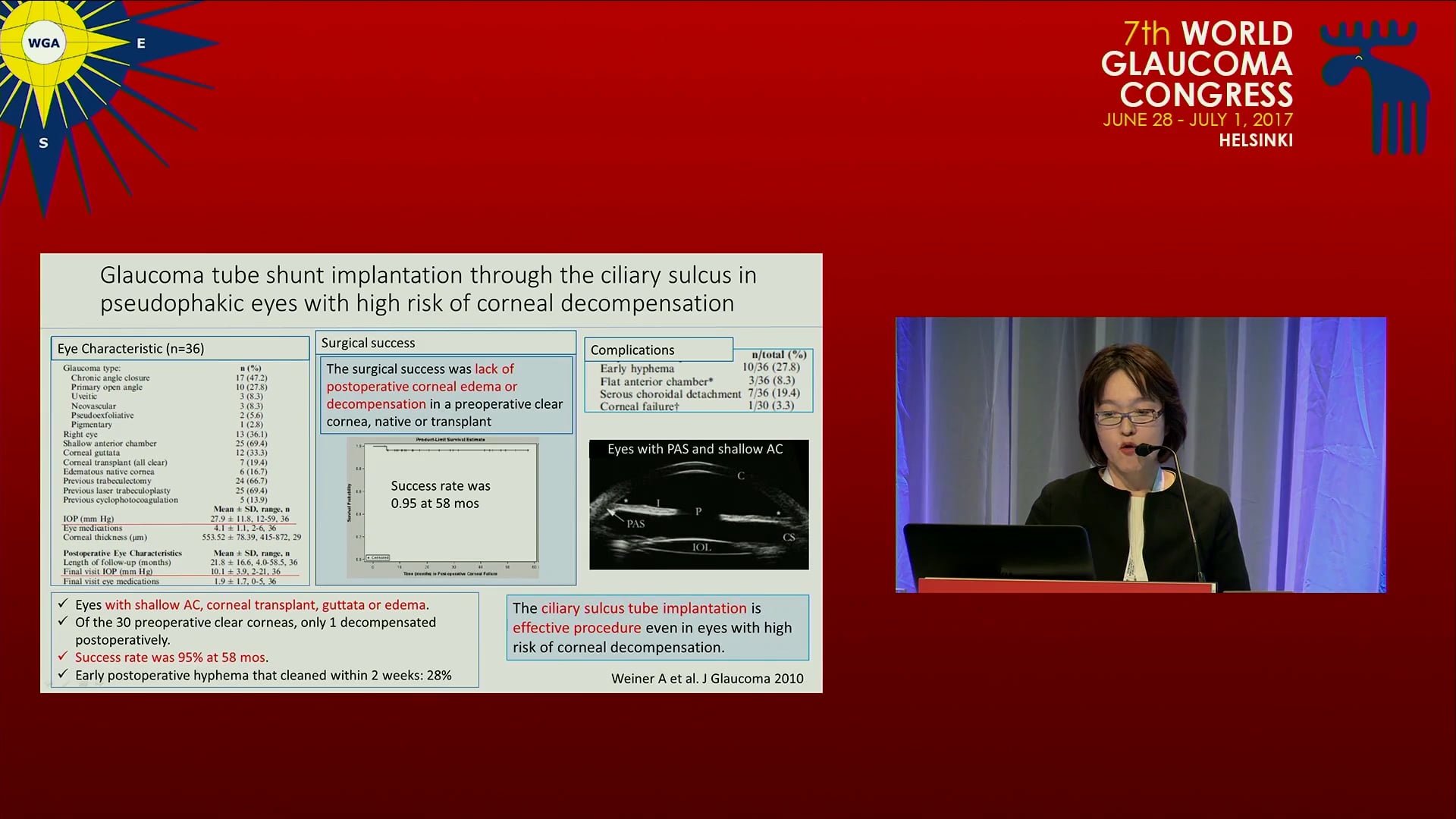
Task: Click the IOL label in ultrasound image
Action: coord(701,547)
